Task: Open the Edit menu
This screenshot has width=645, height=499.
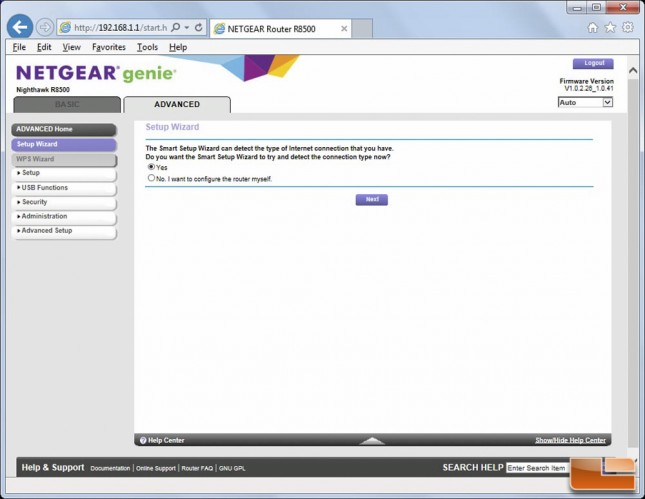Action: coord(44,47)
